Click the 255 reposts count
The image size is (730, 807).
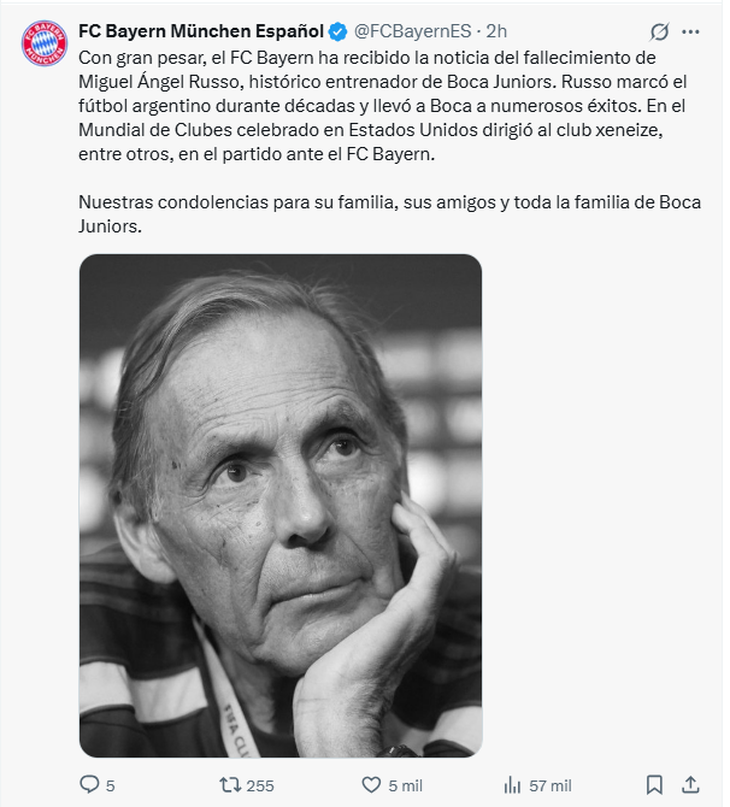(260, 785)
